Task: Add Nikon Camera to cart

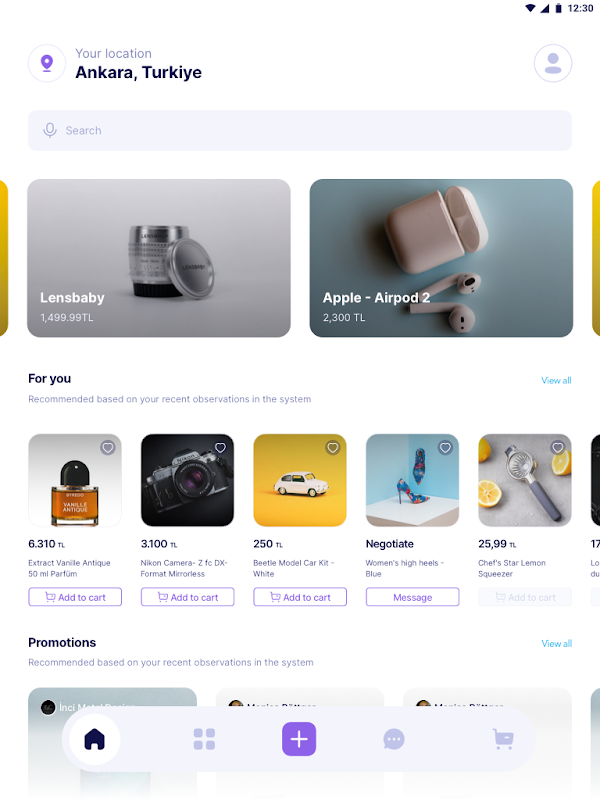Action: pyautogui.click(x=188, y=597)
